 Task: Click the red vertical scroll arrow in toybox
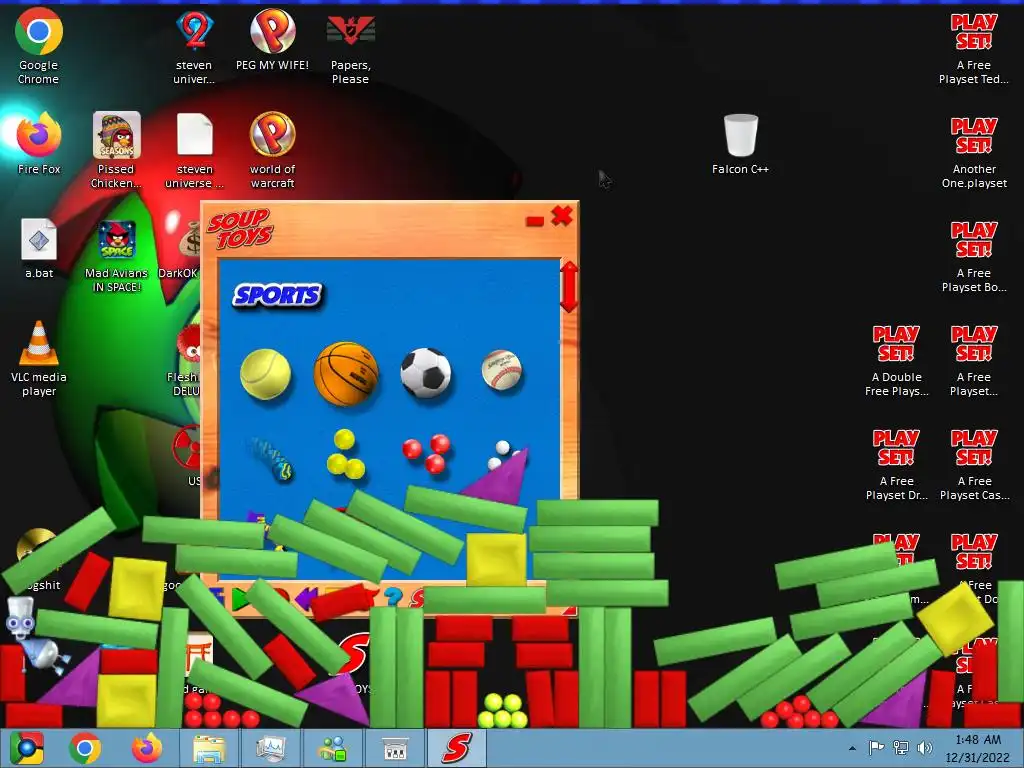[569, 287]
